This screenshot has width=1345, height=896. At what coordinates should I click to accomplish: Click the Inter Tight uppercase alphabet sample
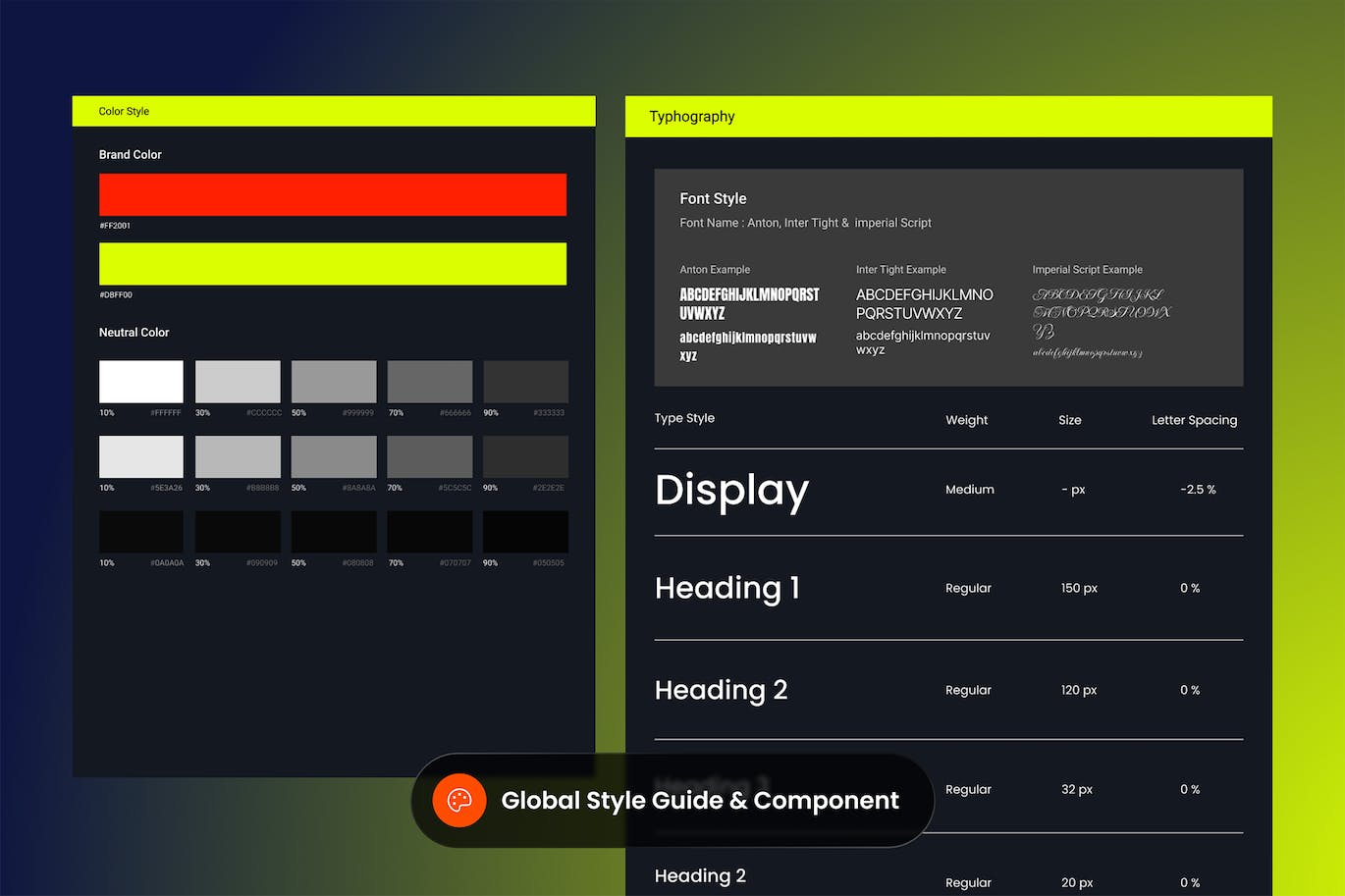[925, 303]
